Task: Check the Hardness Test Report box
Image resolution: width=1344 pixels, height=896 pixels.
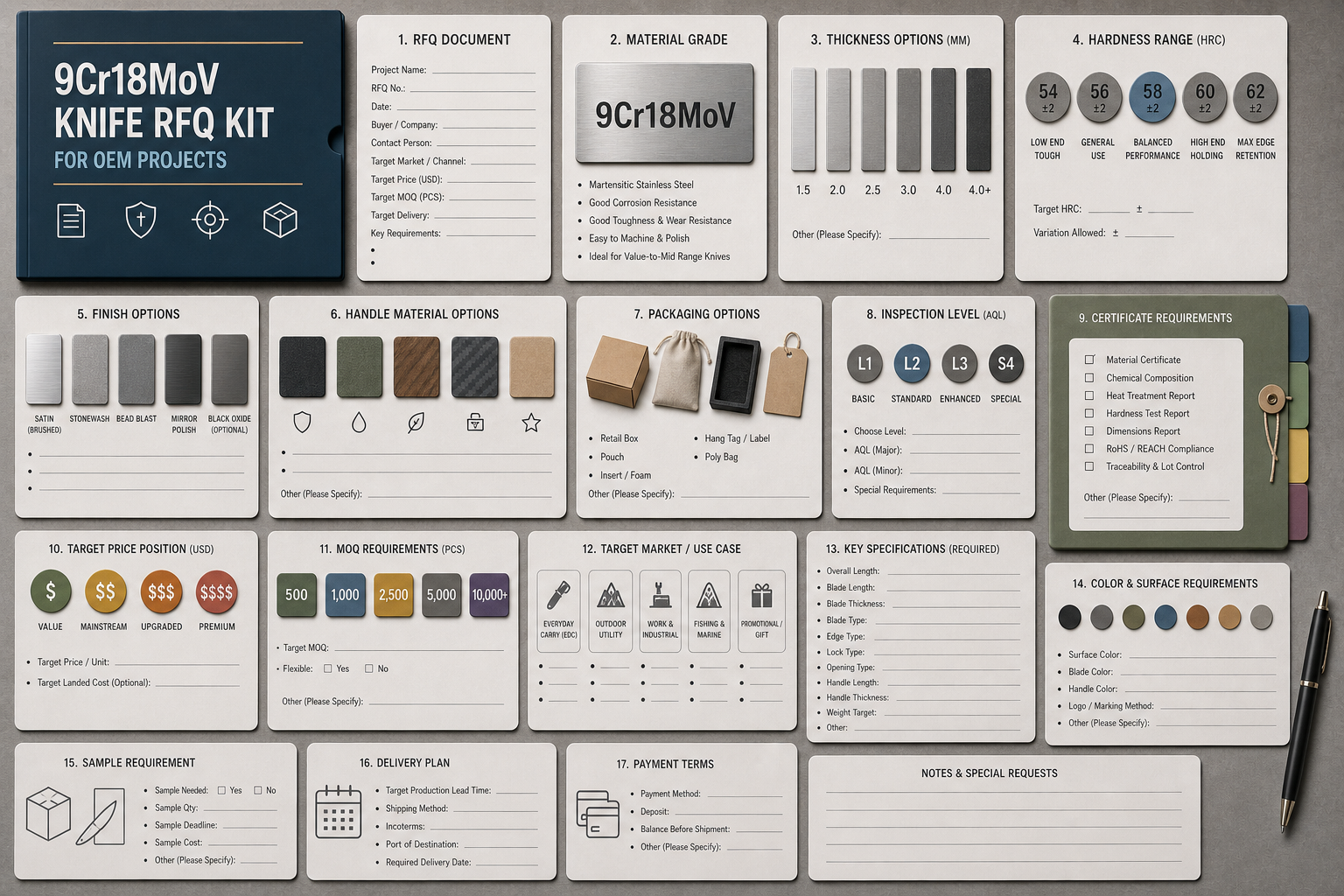Action: coord(1089,413)
